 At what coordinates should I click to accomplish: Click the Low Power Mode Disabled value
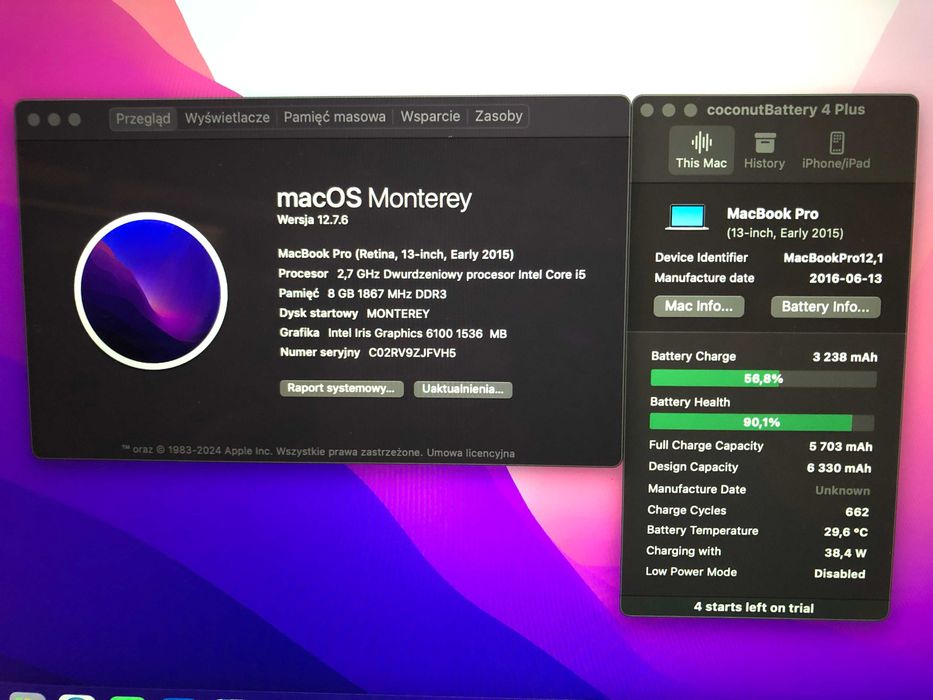point(840,574)
